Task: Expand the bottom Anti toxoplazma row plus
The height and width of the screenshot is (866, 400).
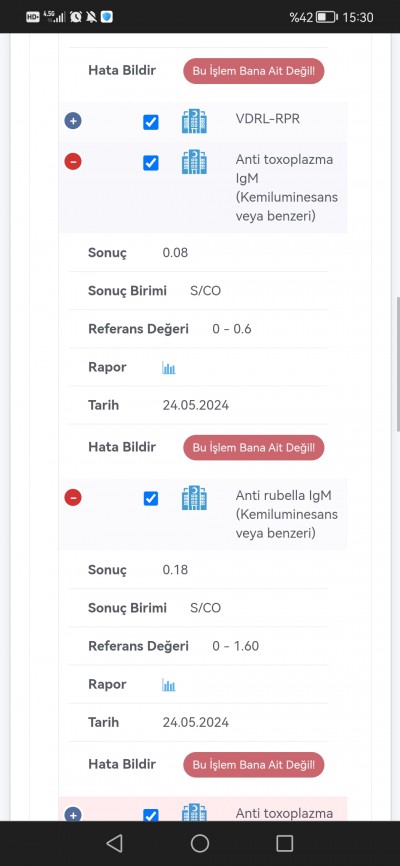Action: pyautogui.click(x=73, y=814)
